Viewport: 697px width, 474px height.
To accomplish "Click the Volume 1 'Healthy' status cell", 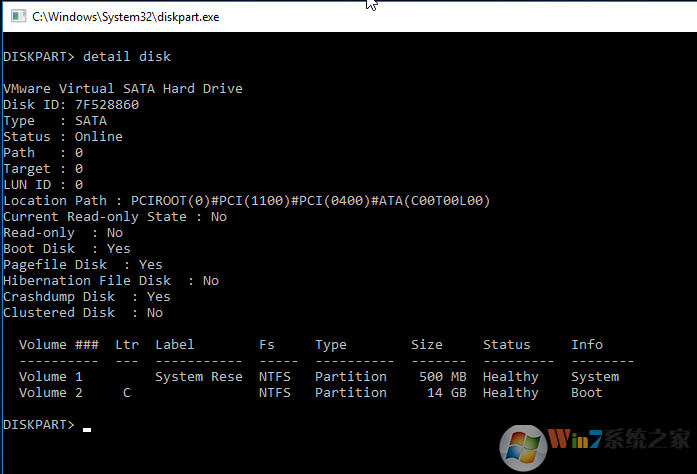I will coord(511,377).
